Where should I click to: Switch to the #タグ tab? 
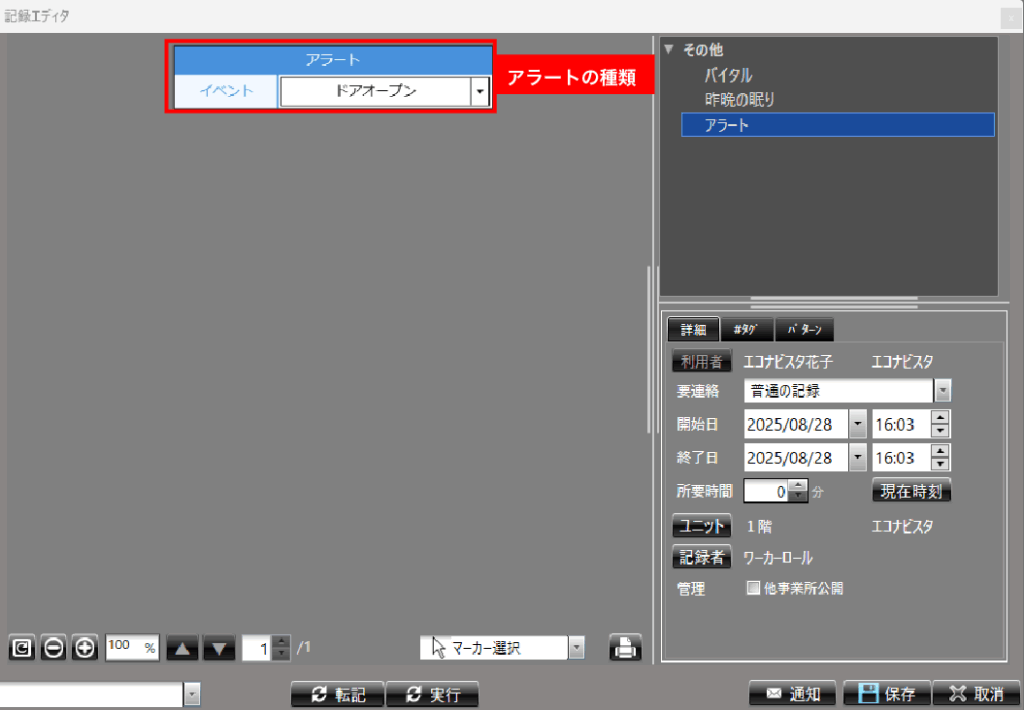[x=745, y=330]
